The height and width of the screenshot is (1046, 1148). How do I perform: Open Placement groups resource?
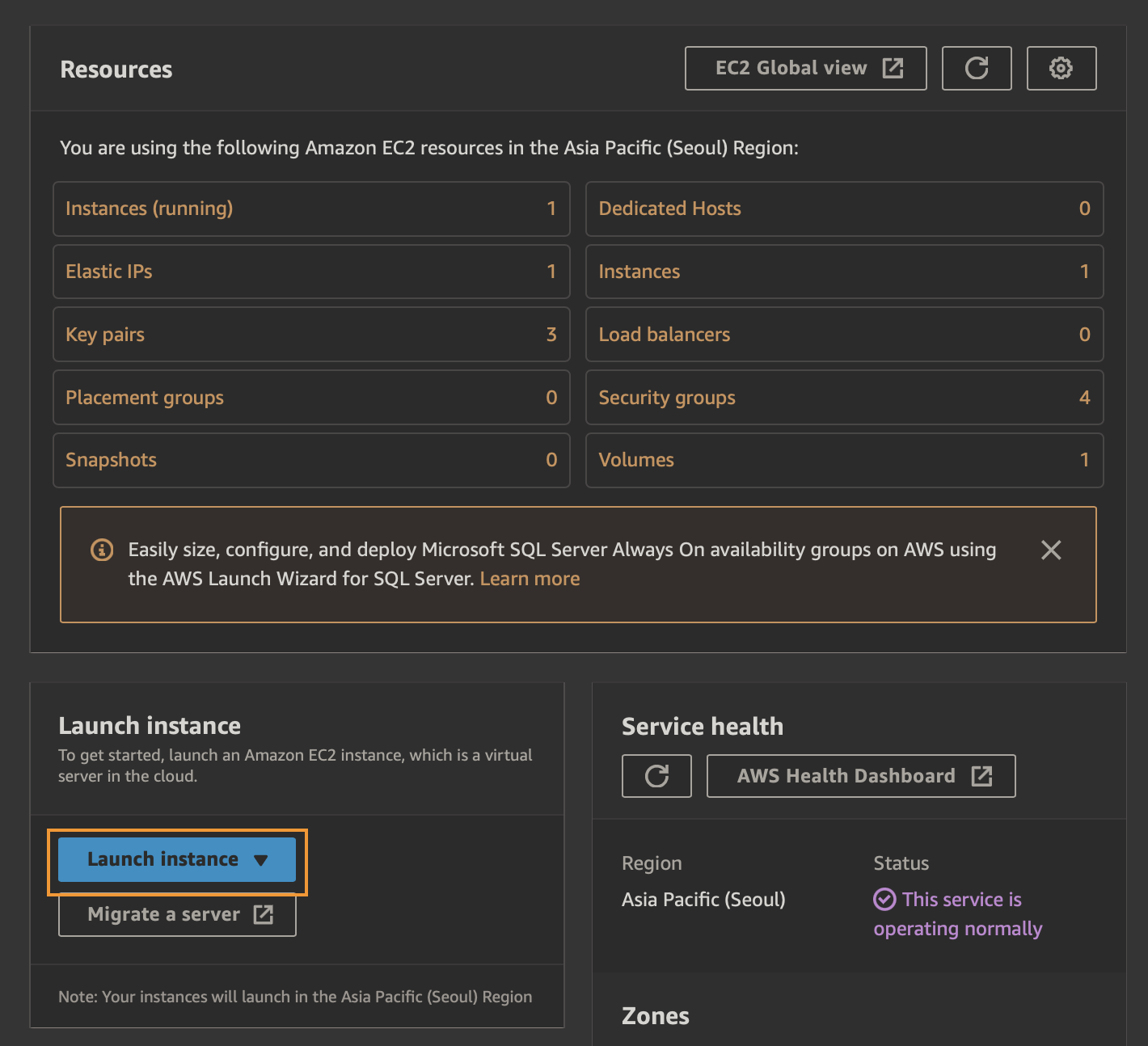tap(311, 398)
